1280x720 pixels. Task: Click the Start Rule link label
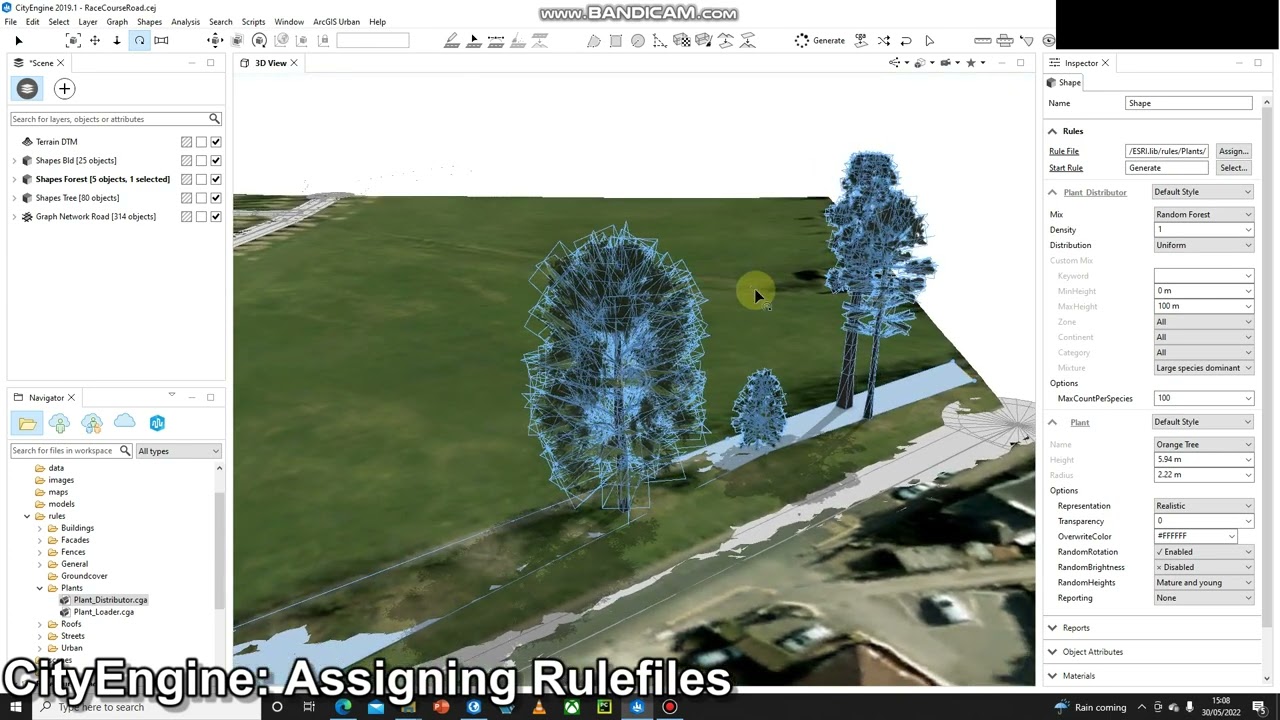click(x=1066, y=168)
